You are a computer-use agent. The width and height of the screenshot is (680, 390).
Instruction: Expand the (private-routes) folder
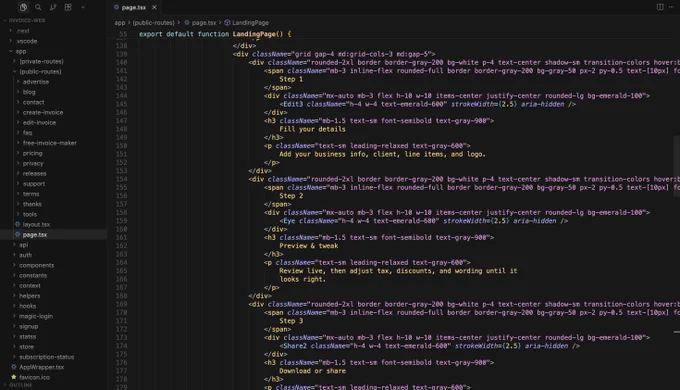[41, 62]
